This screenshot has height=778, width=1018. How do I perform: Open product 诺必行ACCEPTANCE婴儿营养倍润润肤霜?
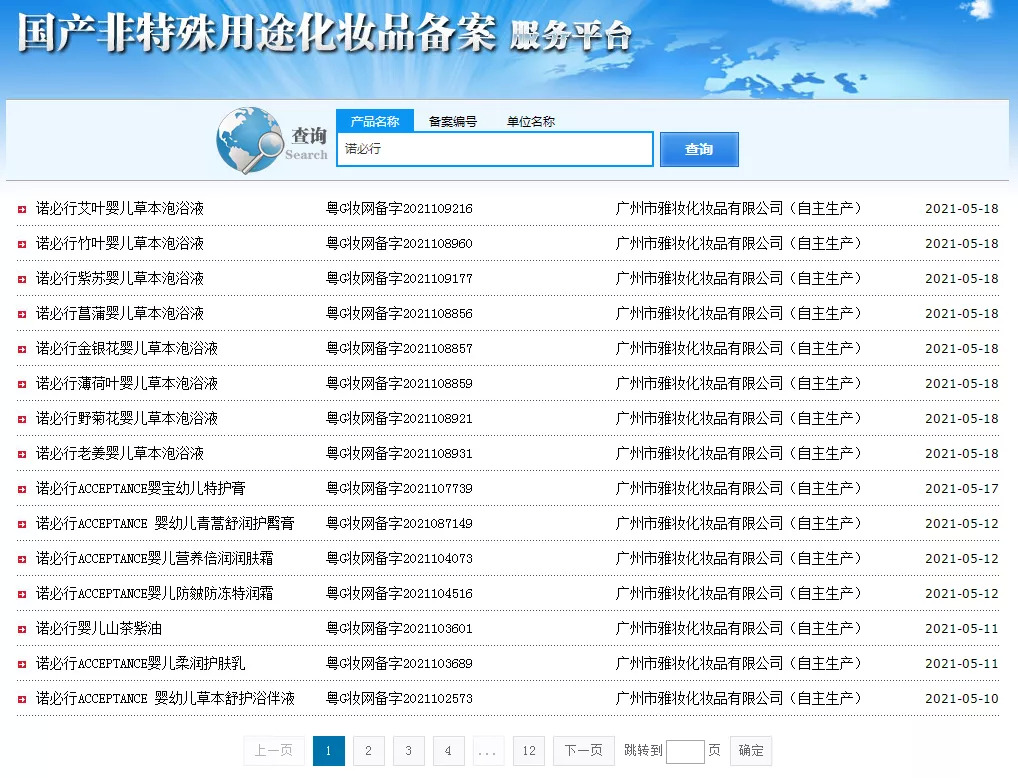155,558
